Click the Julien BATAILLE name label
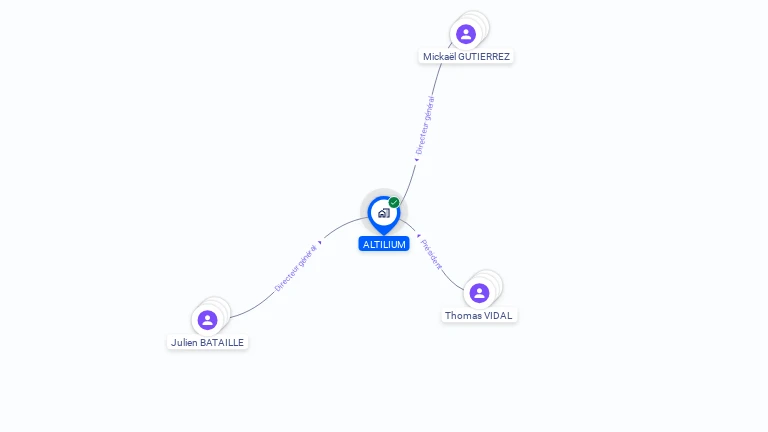The width and height of the screenshot is (768, 432). [207, 342]
